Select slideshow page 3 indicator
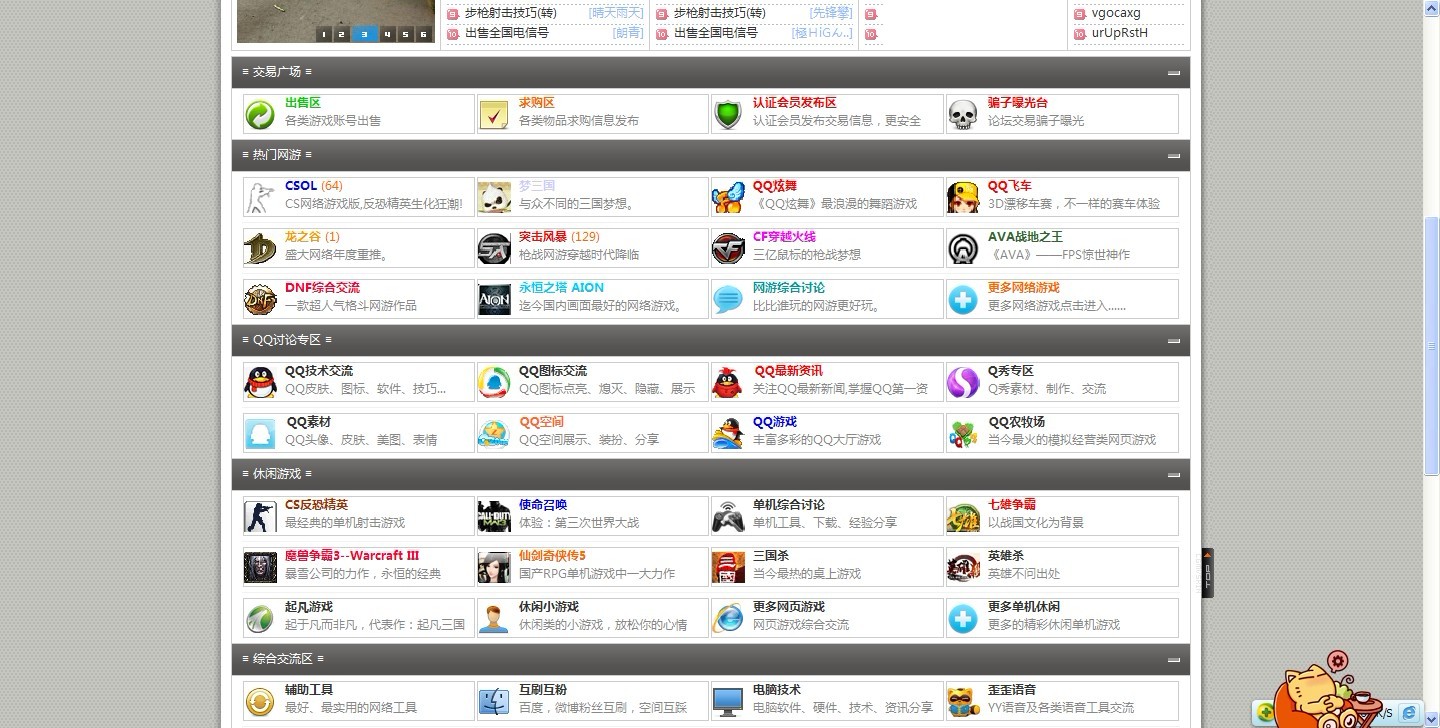This screenshot has height=728, width=1440. click(x=363, y=34)
